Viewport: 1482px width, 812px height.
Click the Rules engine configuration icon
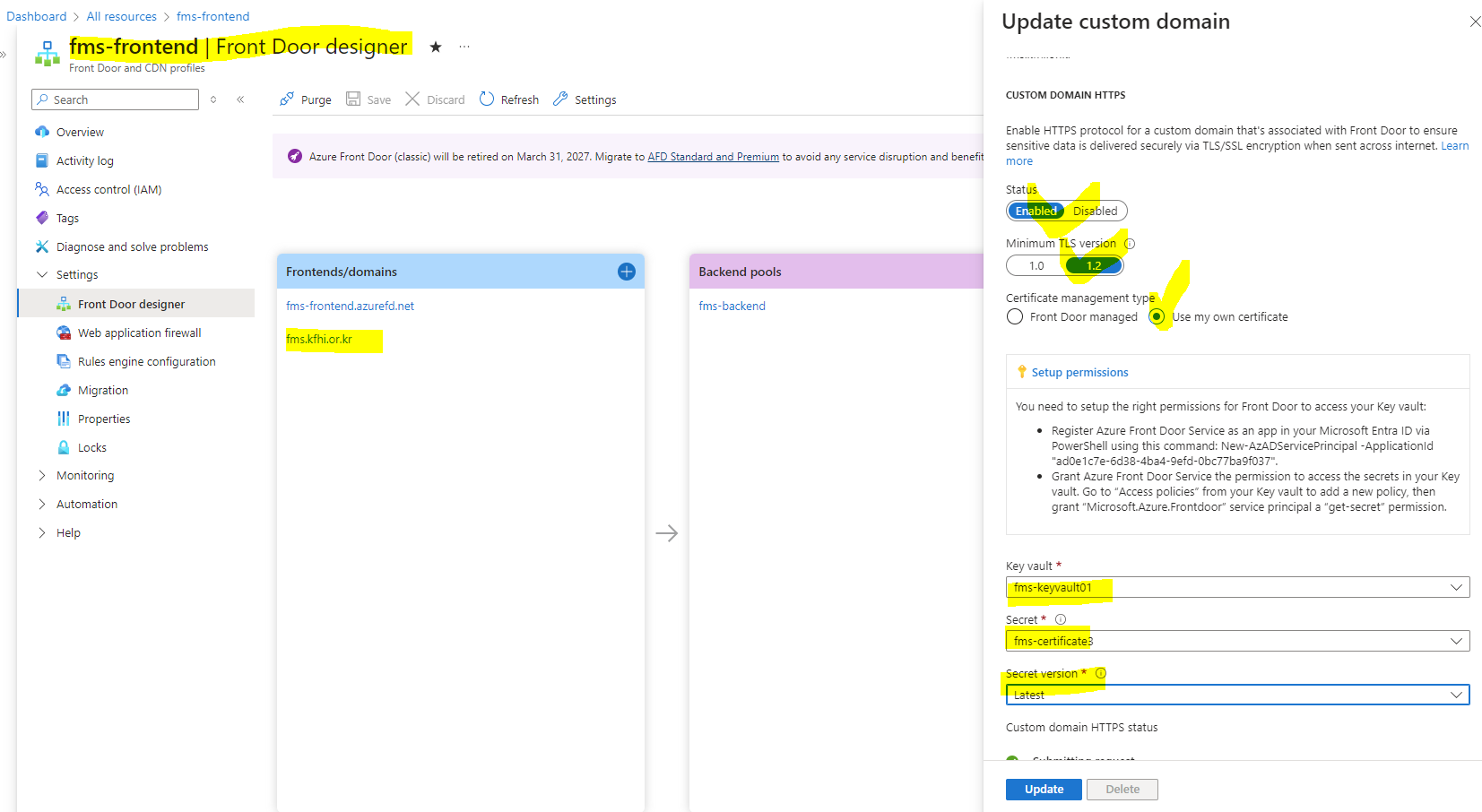(64, 361)
